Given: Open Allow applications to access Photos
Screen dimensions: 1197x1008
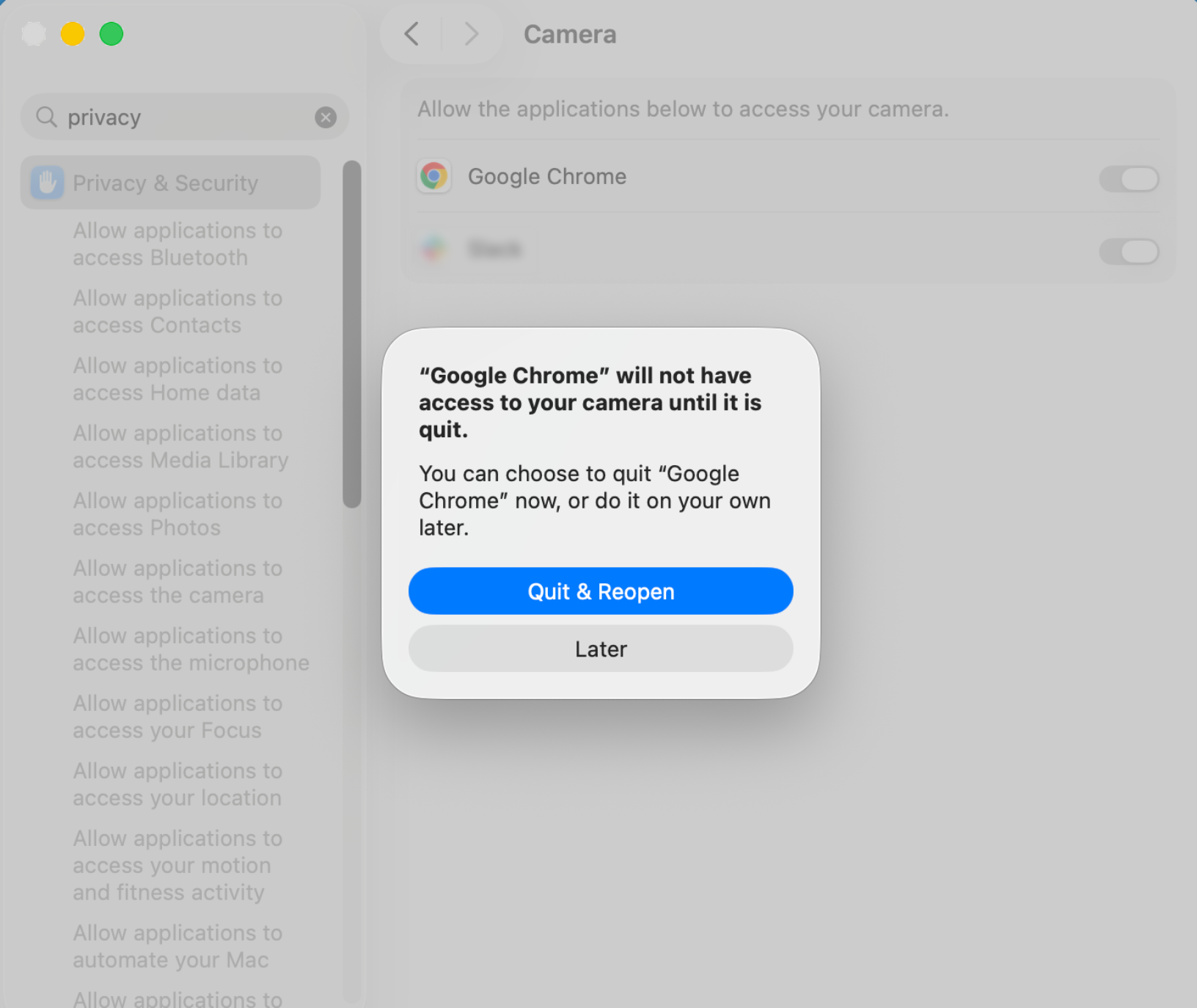Looking at the screenshot, I should 177,514.
